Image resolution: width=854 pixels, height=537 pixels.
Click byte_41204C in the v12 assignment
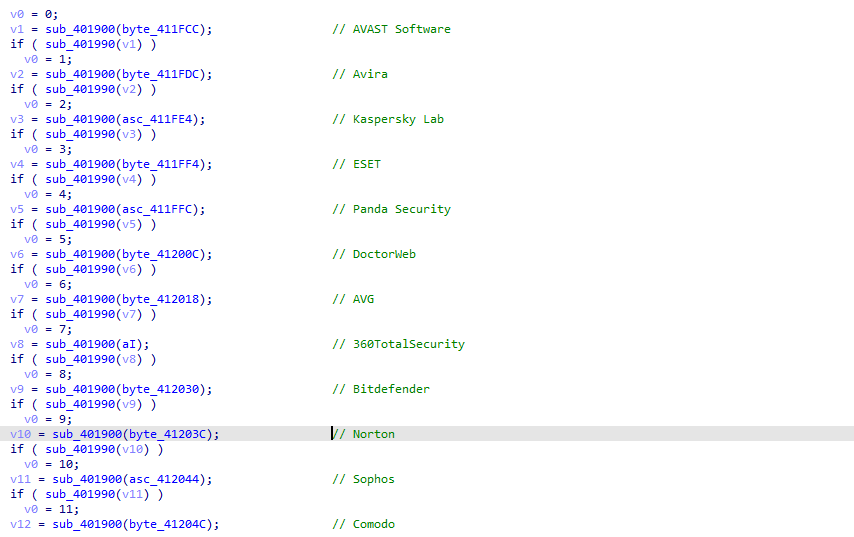coord(168,524)
